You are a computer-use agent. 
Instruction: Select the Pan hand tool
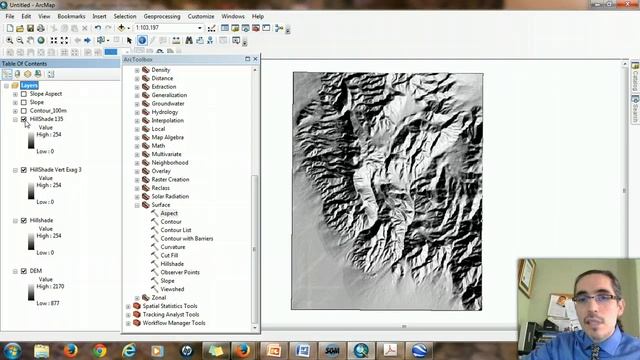(x=30, y=40)
